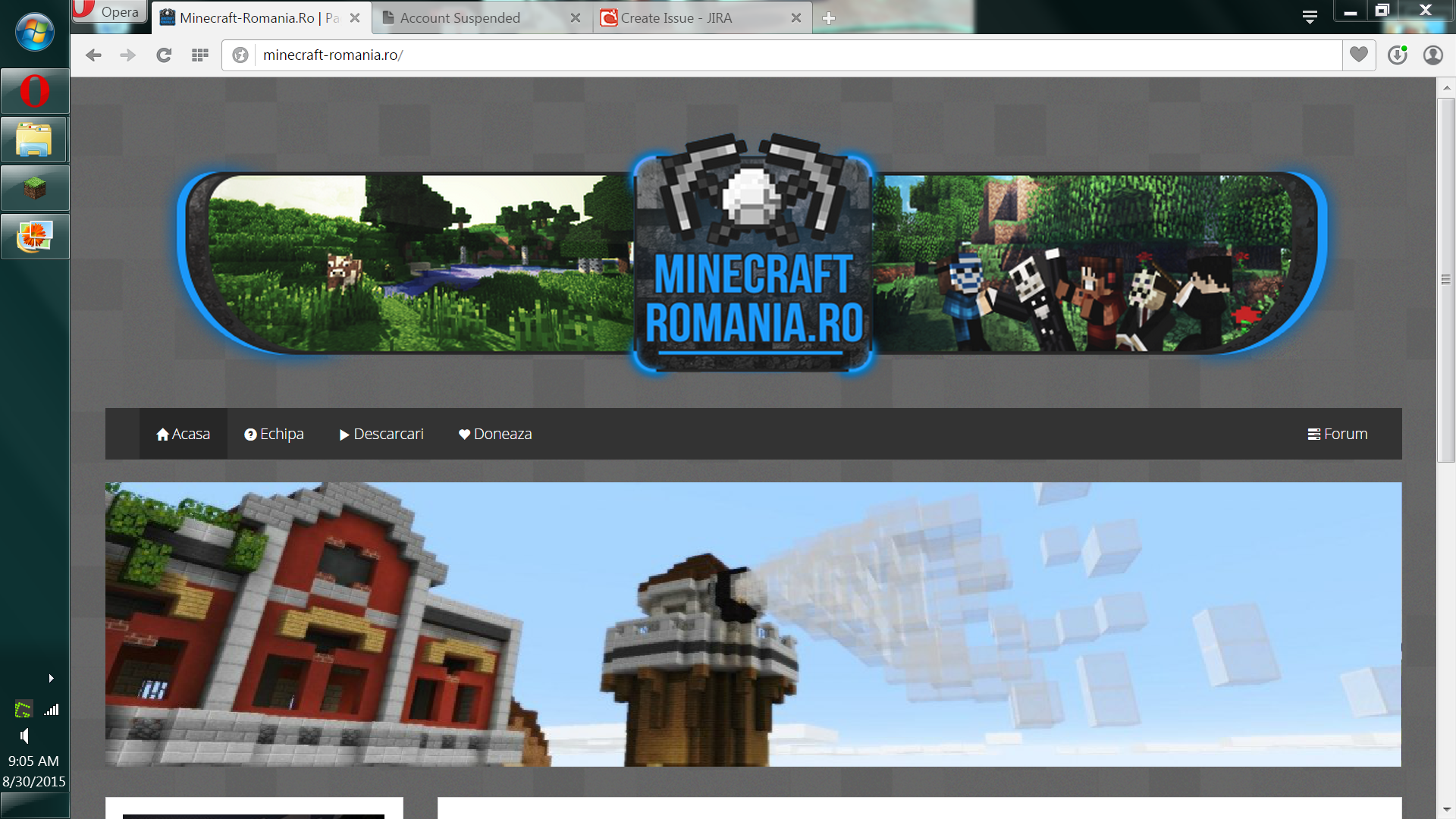The width and height of the screenshot is (1456, 819).
Task: Open the Opera account profile icon
Action: coord(1433,55)
